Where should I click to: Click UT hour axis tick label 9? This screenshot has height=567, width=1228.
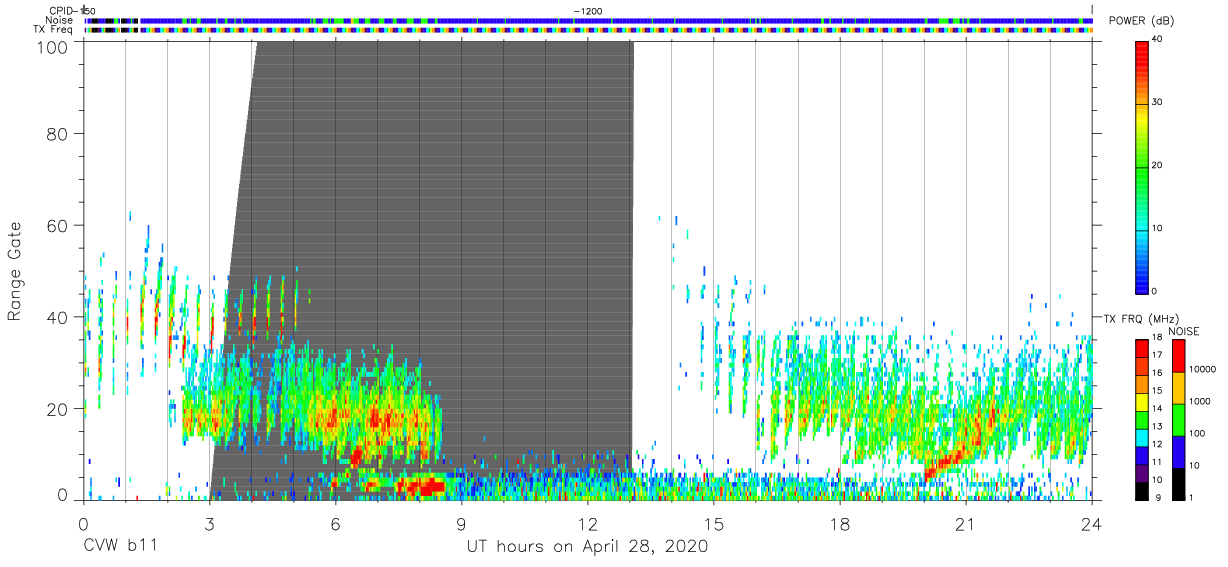coord(462,524)
